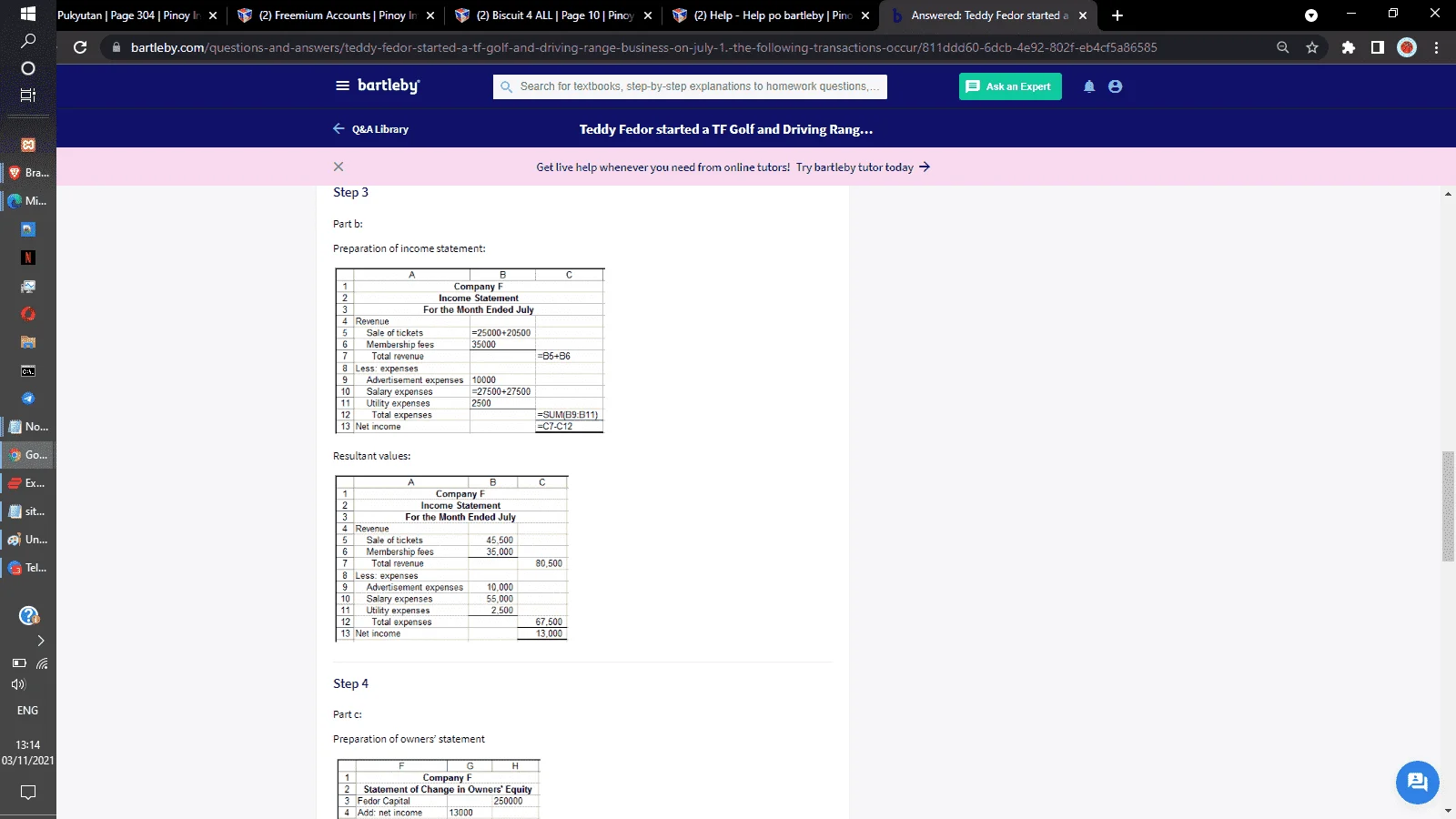
Task: Click the Step 4 heading
Action: 350,683
